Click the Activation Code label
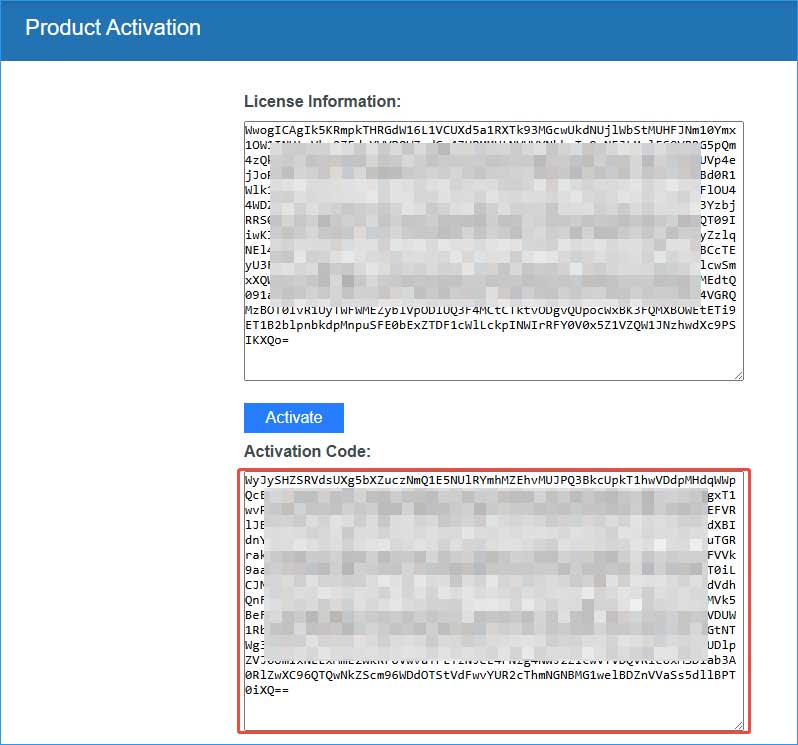Viewport: 798px width, 745px height. tap(307, 451)
